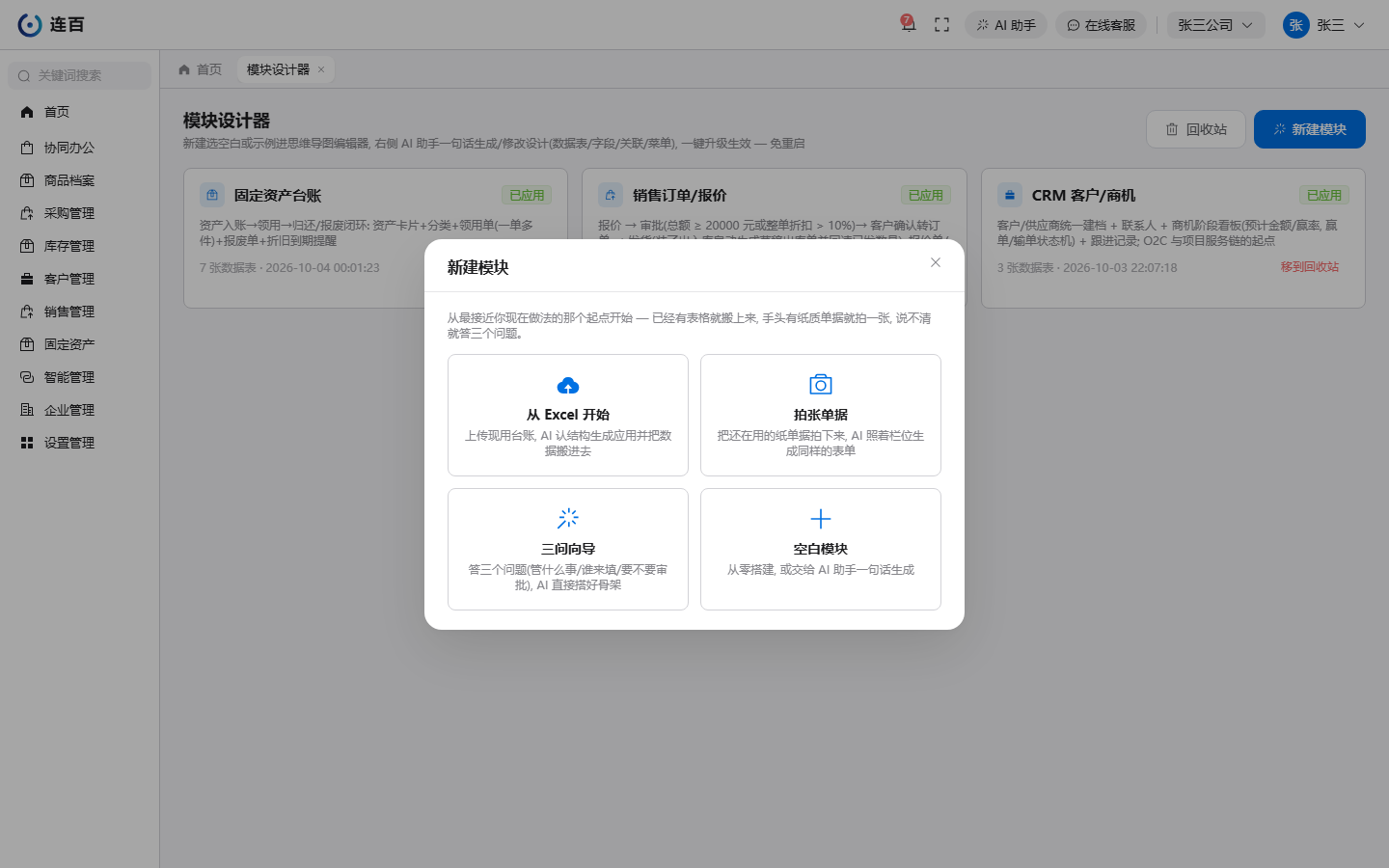Open 商品档案 sidebar menu
This screenshot has height=868, width=1389.
point(80,180)
